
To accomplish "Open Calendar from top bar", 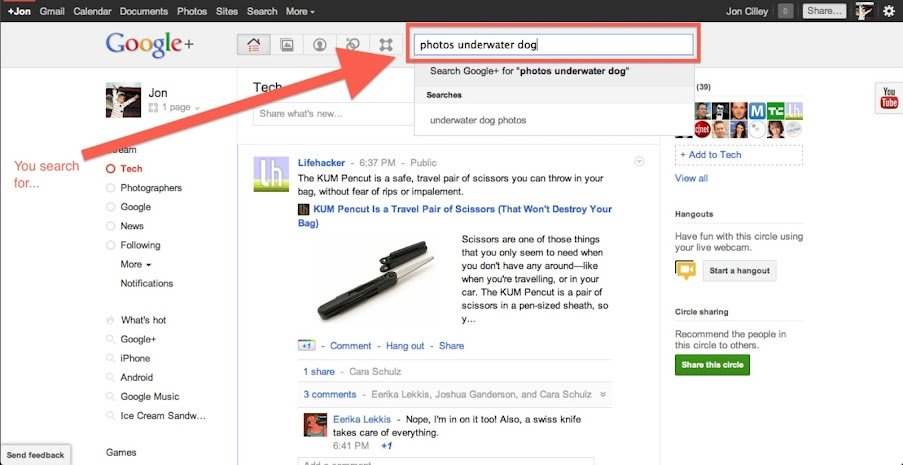I will (92, 11).
